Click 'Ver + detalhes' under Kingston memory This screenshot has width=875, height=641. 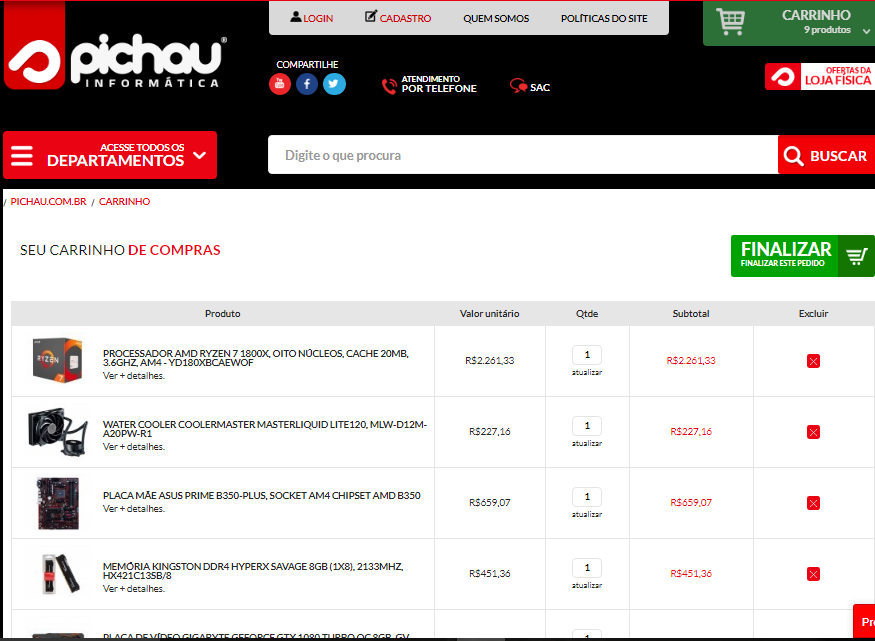134,589
